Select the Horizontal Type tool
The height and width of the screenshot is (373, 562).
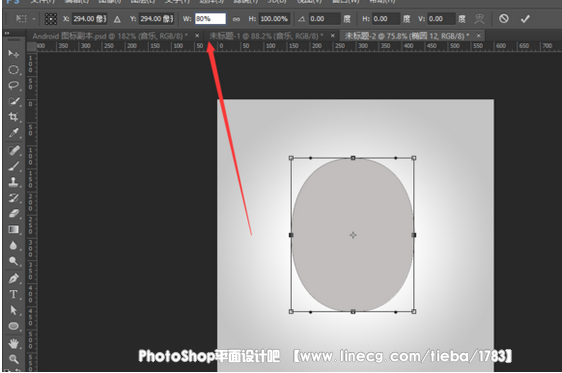[14, 294]
